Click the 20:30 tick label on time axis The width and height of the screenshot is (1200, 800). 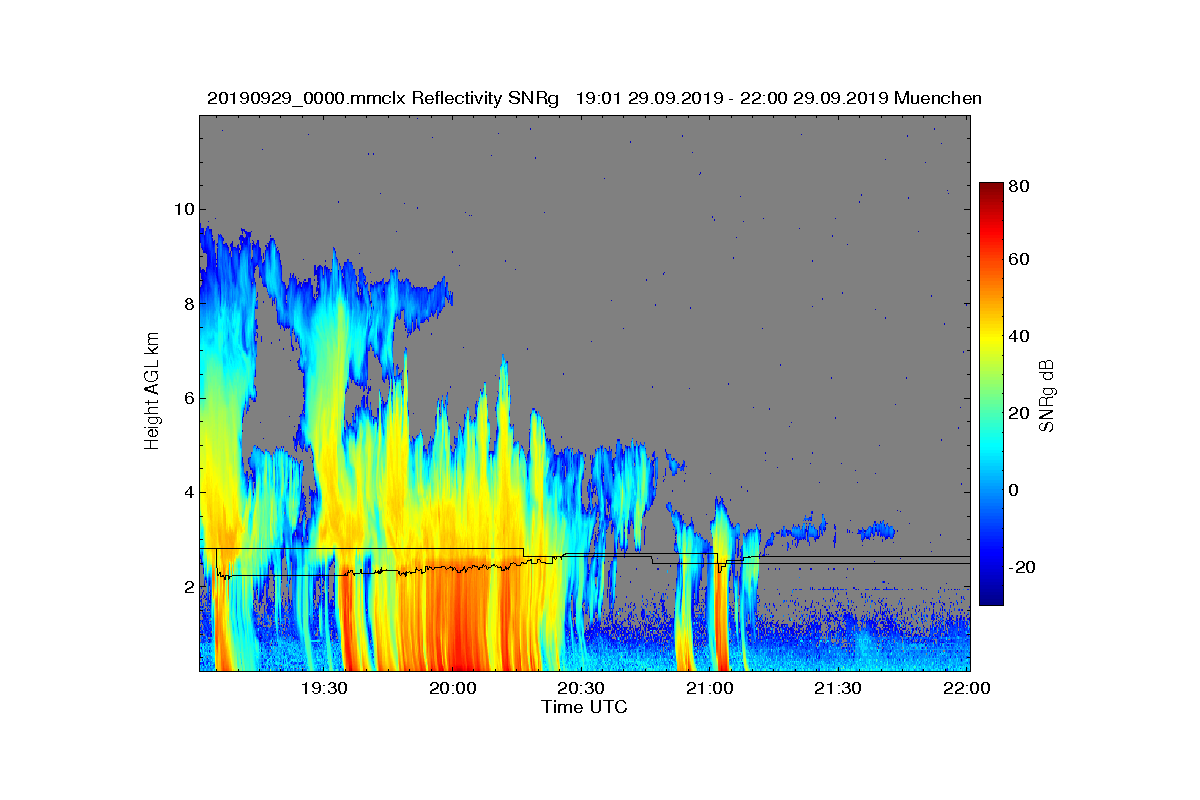[581, 689]
